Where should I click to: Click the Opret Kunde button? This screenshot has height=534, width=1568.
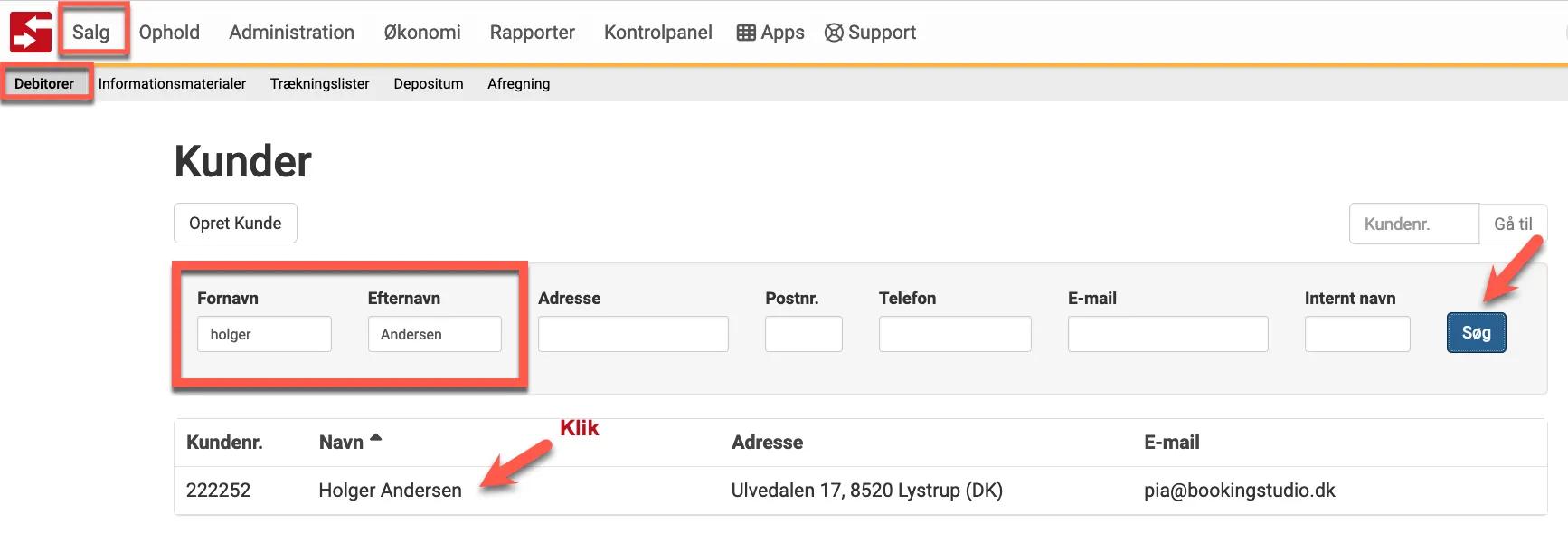(x=235, y=223)
